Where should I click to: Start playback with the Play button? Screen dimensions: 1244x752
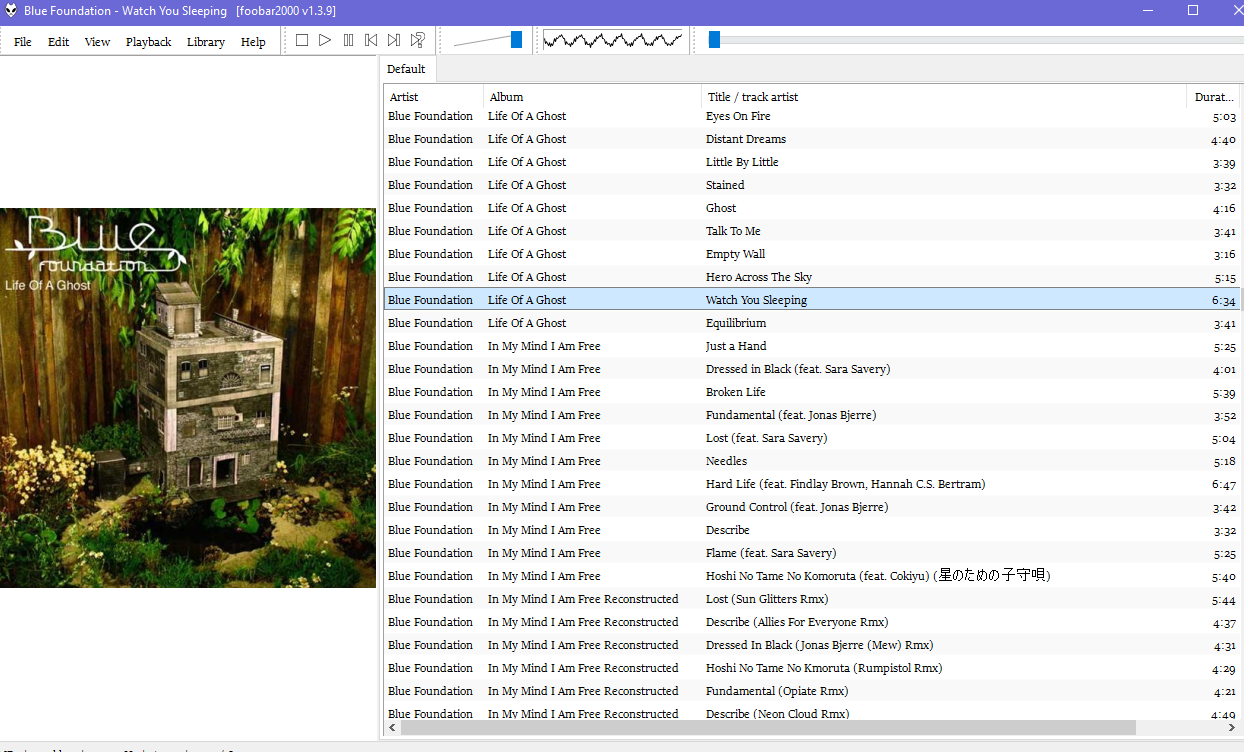coord(325,40)
